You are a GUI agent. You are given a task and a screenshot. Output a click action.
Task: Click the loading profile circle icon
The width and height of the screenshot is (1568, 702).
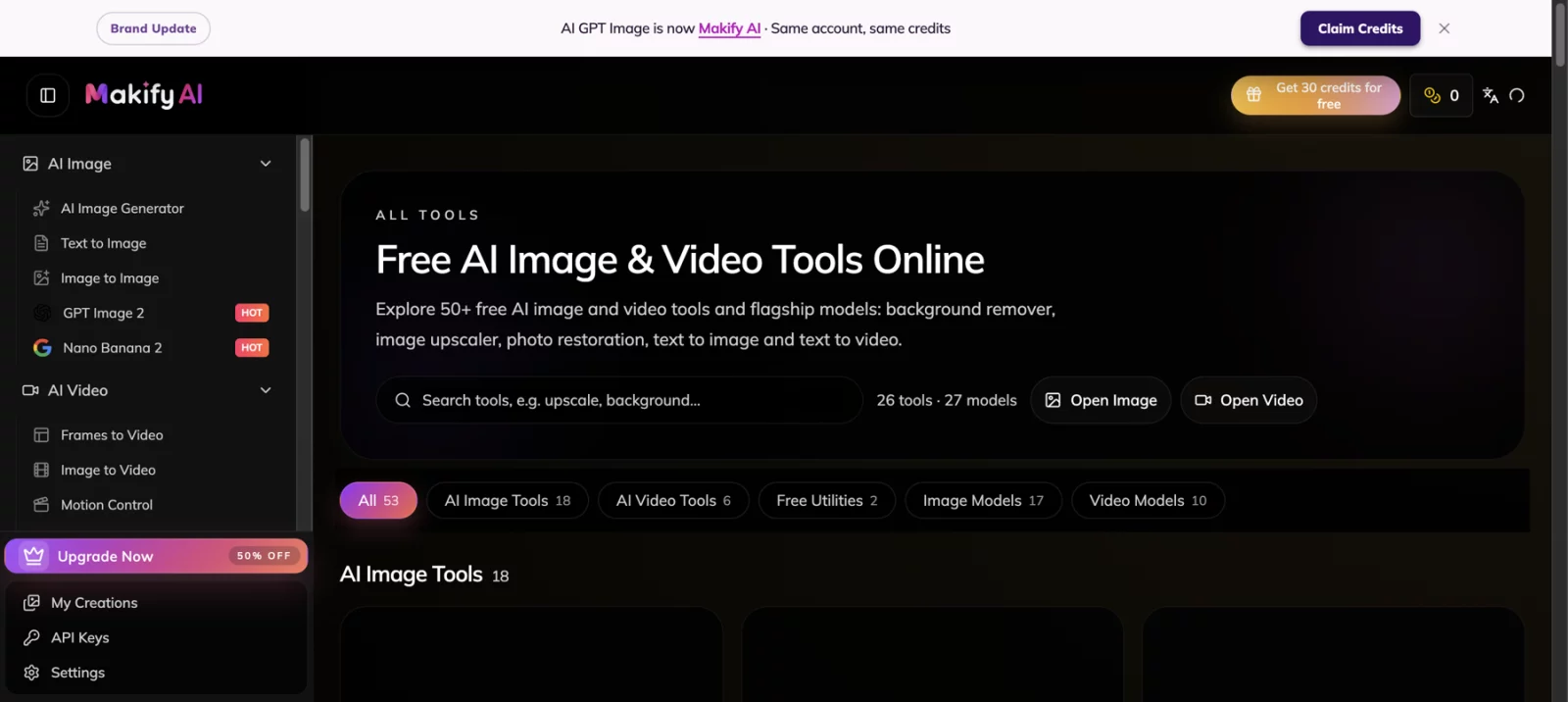(1517, 95)
